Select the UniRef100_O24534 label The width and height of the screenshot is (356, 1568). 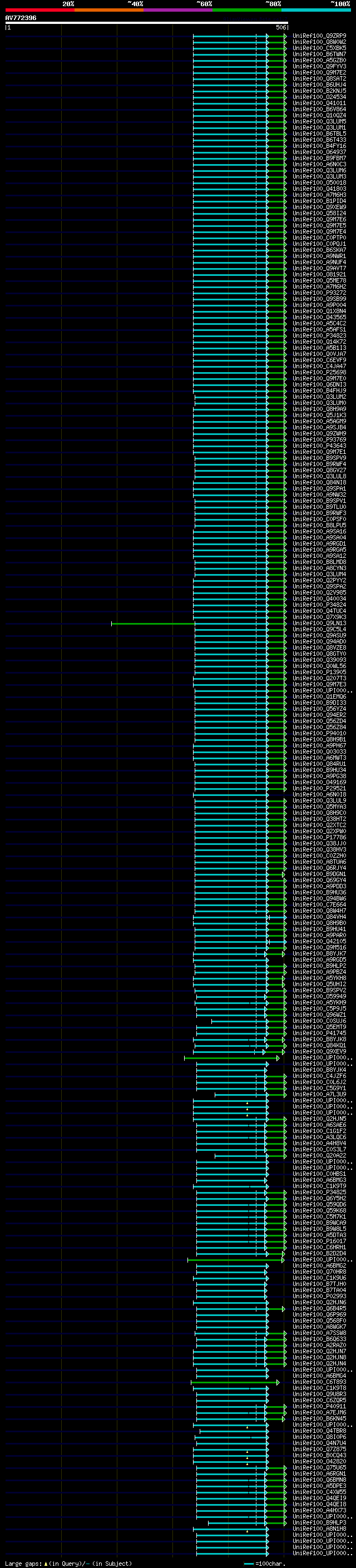319,97
